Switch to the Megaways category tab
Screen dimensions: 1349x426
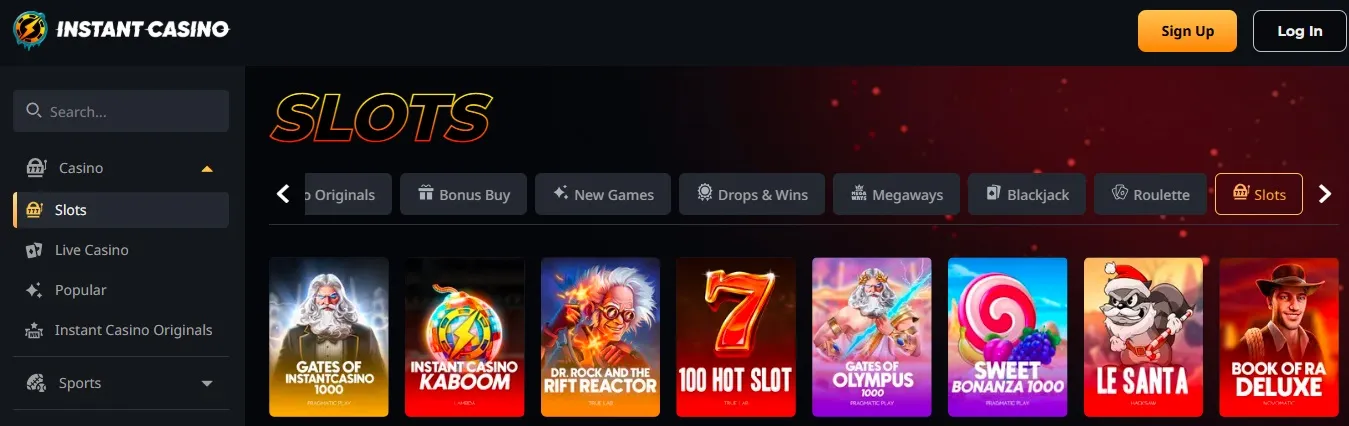(896, 194)
